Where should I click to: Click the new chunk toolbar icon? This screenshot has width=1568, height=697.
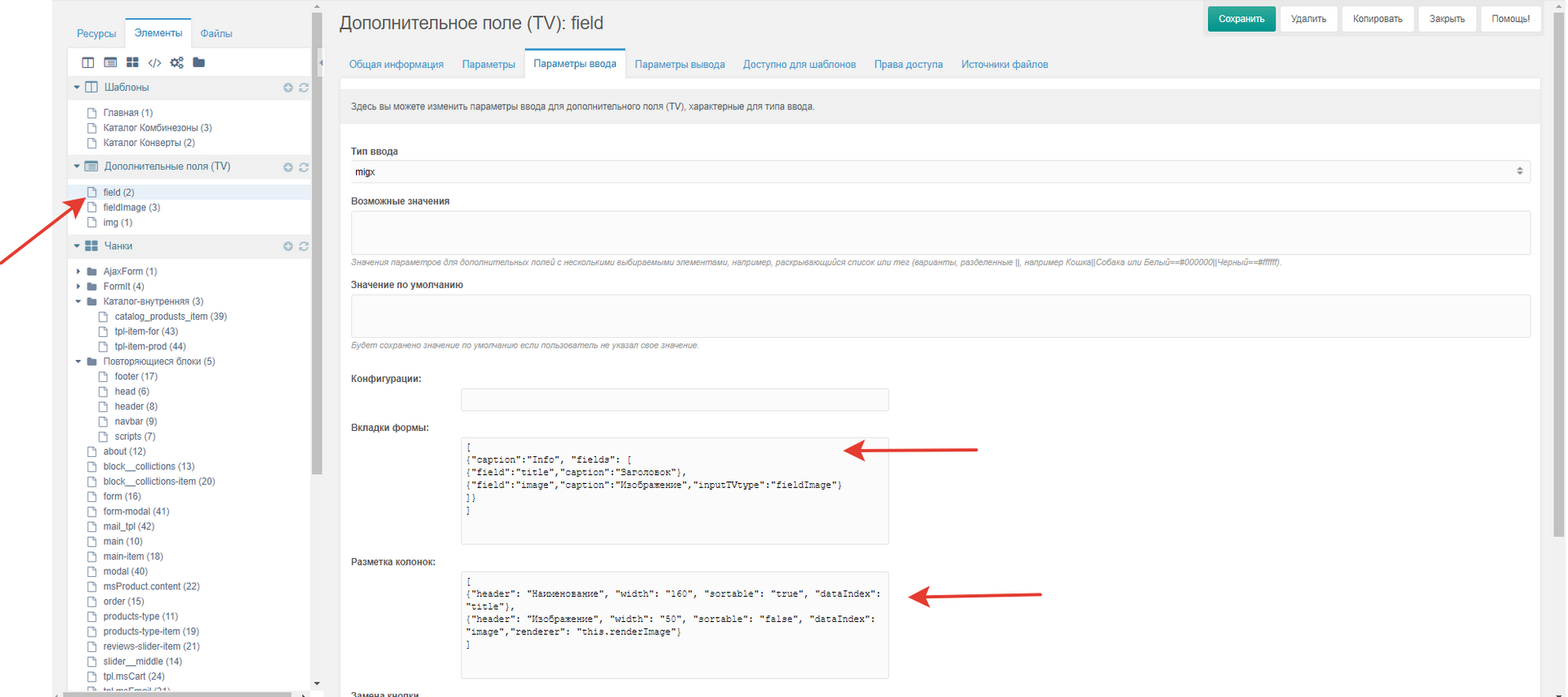(132, 63)
